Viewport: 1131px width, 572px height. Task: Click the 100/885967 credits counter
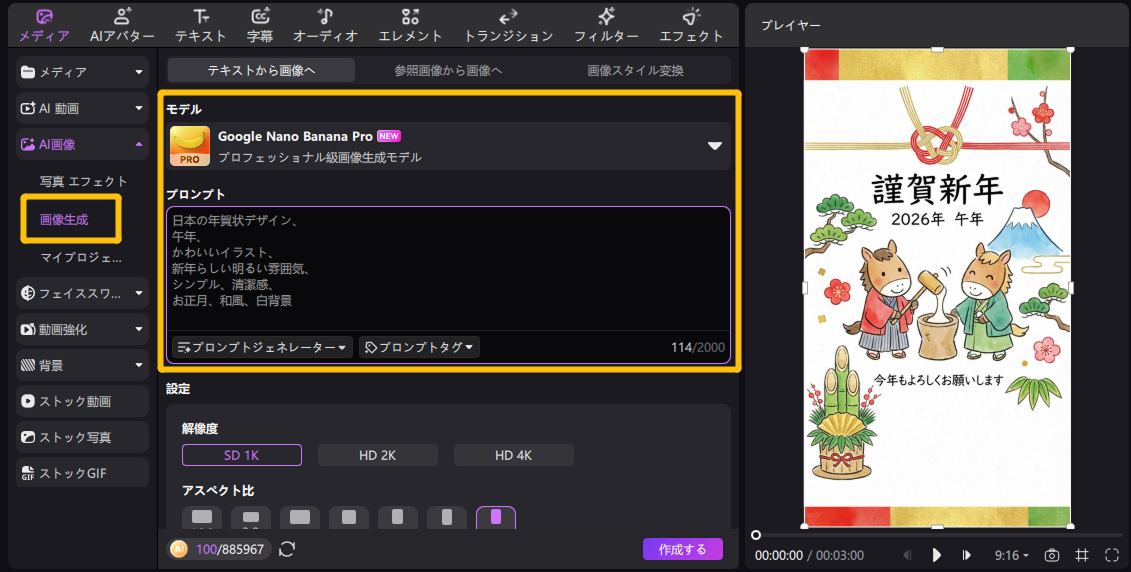pyautogui.click(x=229, y=549)
